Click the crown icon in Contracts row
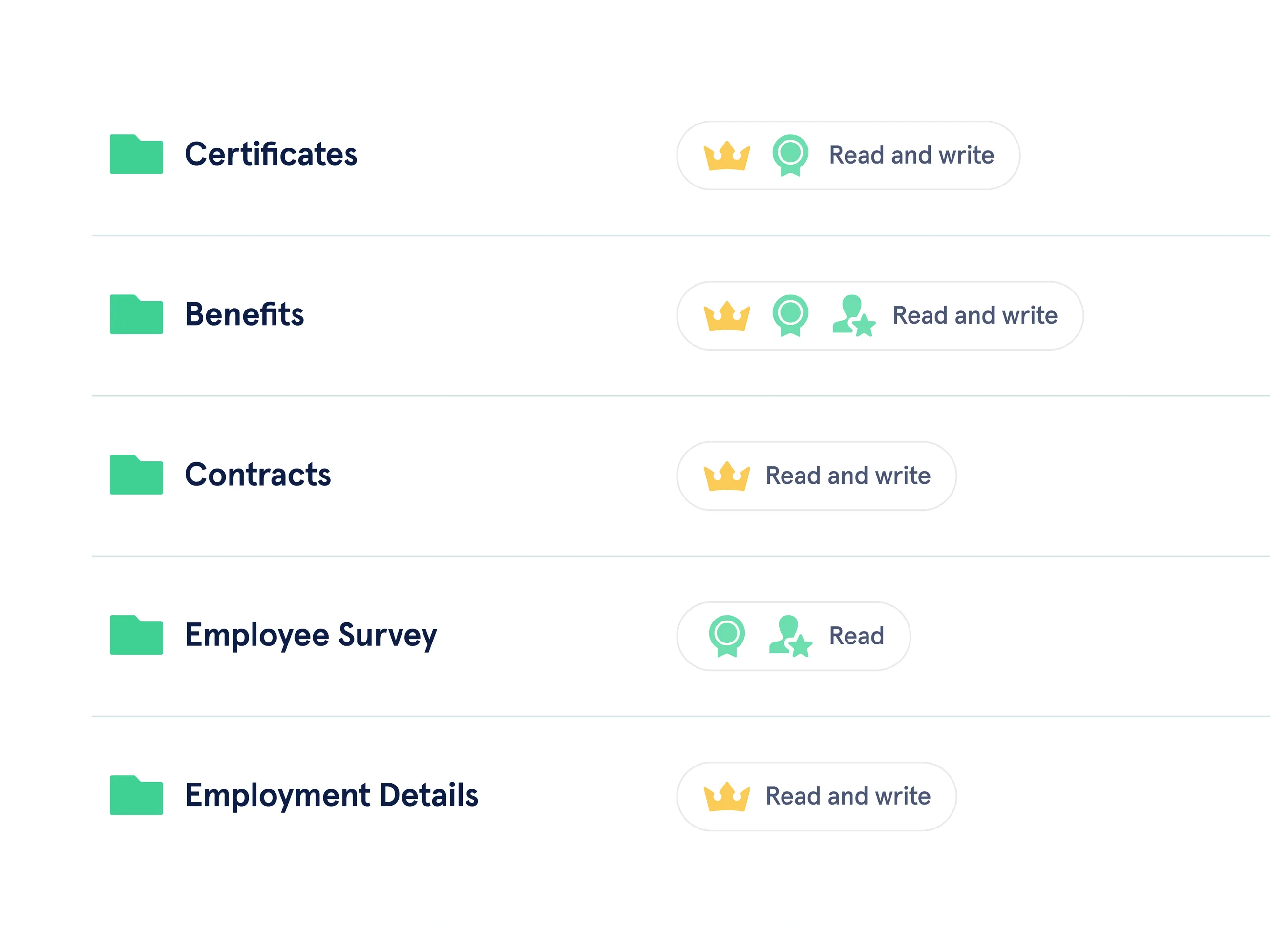 point(727,476)
